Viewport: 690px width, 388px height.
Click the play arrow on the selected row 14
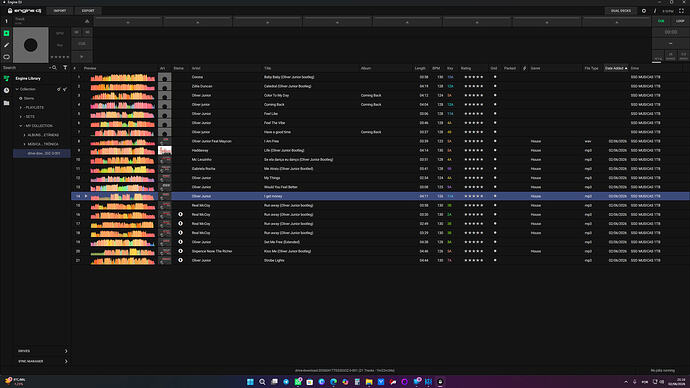coord(86,196)
